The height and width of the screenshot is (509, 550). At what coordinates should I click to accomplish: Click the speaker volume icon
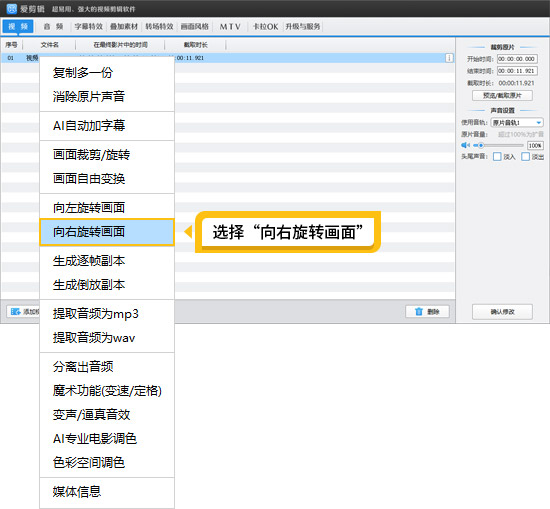click(465, 145)
